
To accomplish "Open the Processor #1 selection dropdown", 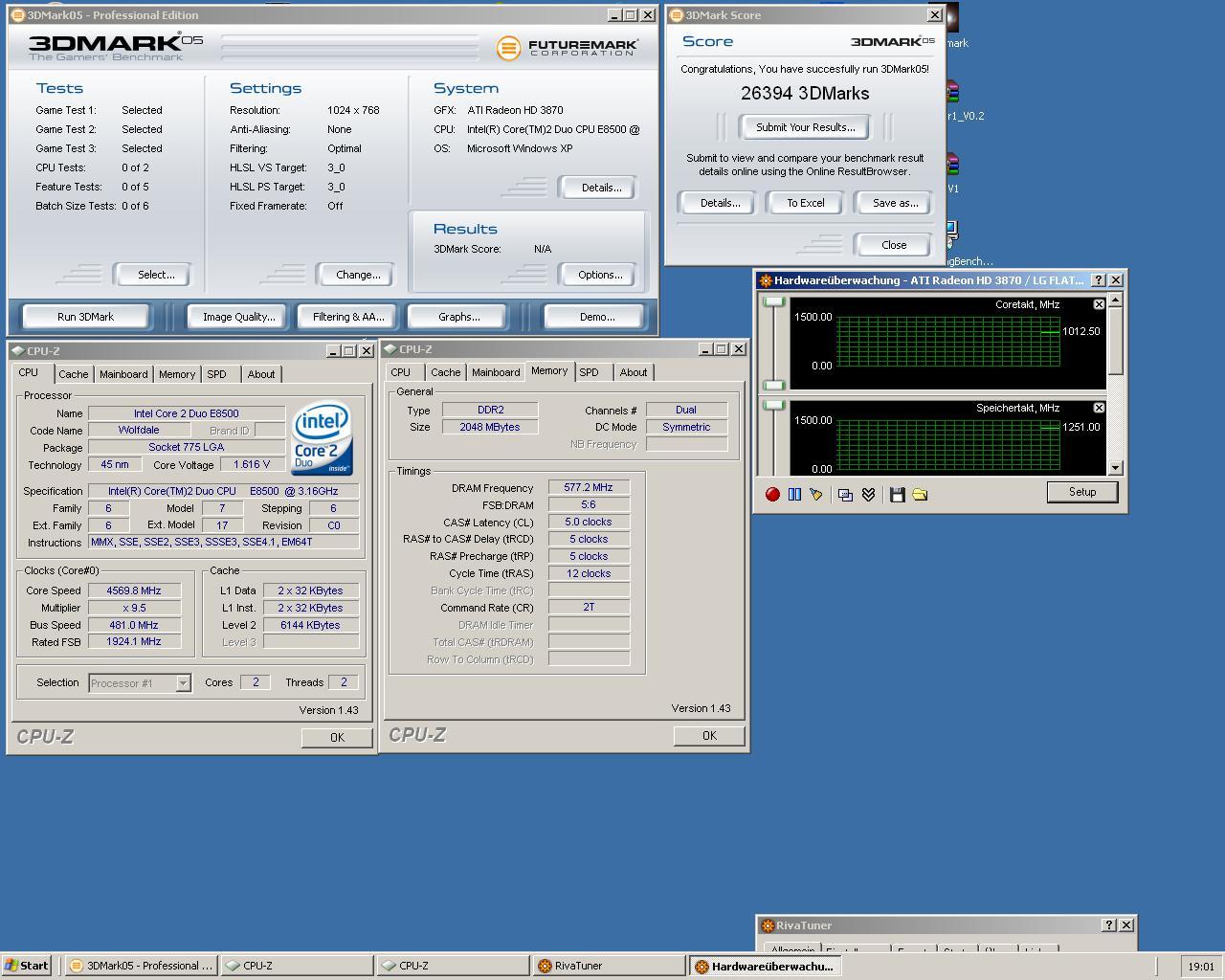I will tap(183, 683).
